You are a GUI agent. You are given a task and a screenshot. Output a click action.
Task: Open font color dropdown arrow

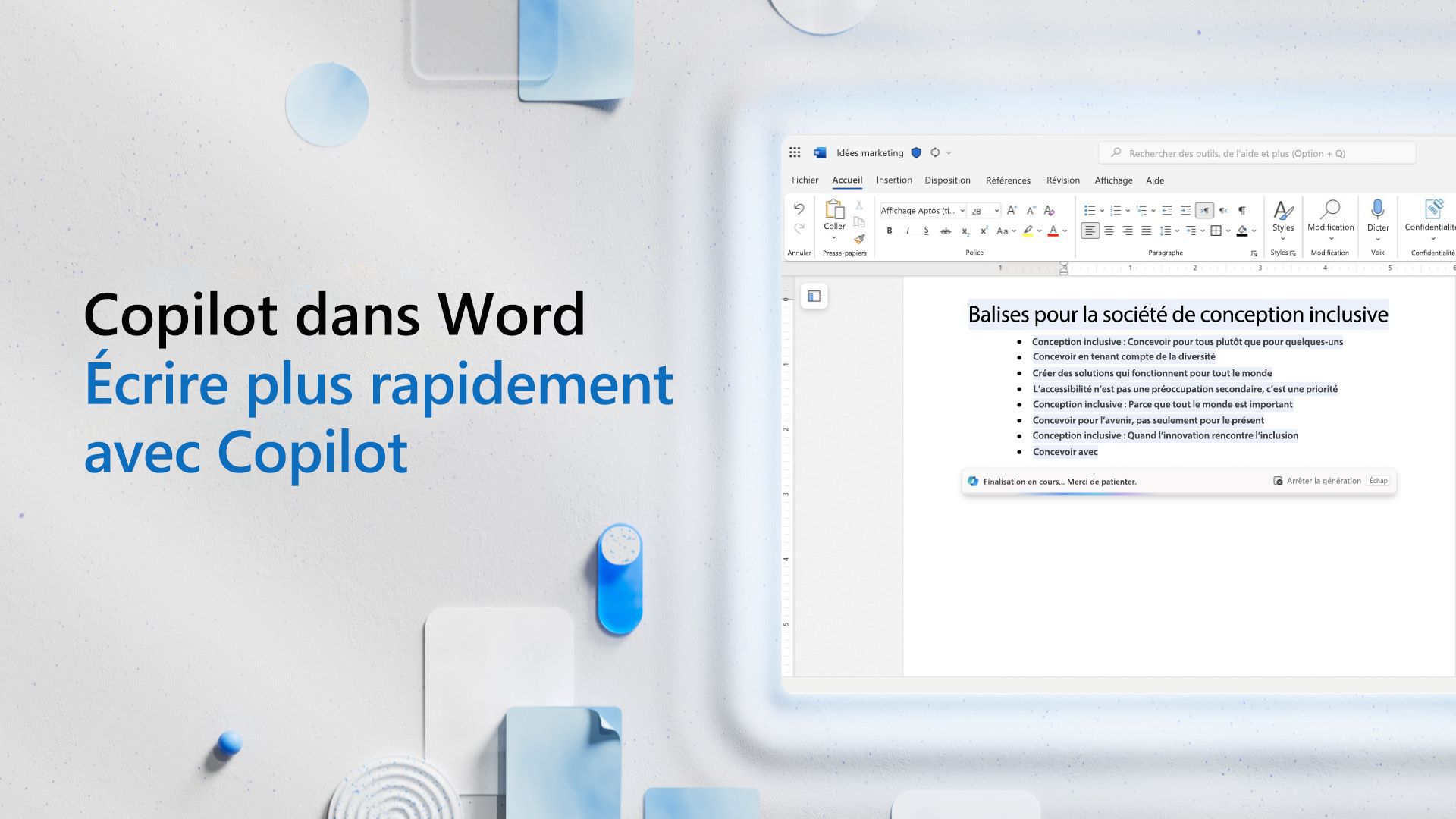[1065, 231]
